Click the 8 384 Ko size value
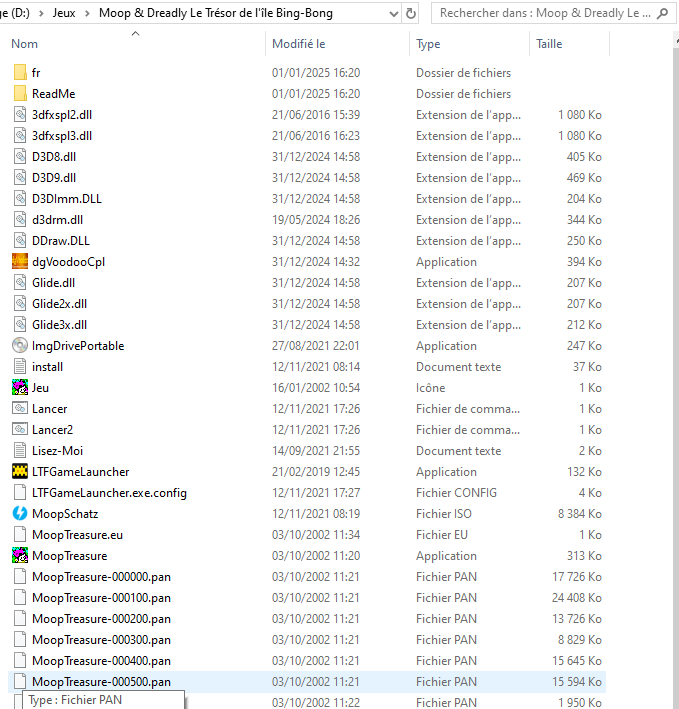 [x=580, y=514]
